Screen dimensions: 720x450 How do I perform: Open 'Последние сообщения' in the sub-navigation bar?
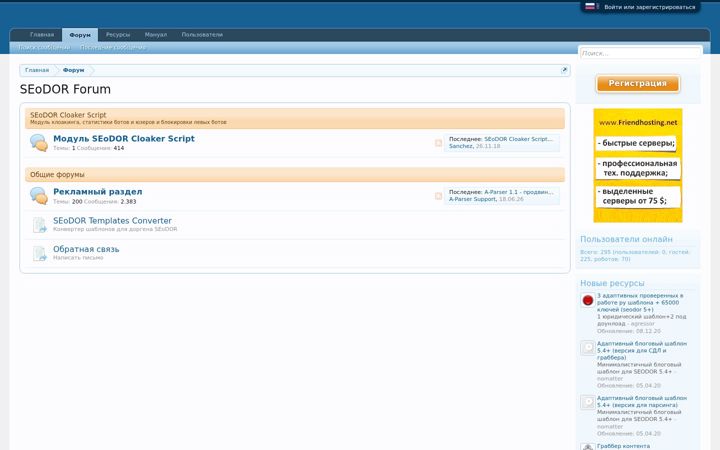113,47
